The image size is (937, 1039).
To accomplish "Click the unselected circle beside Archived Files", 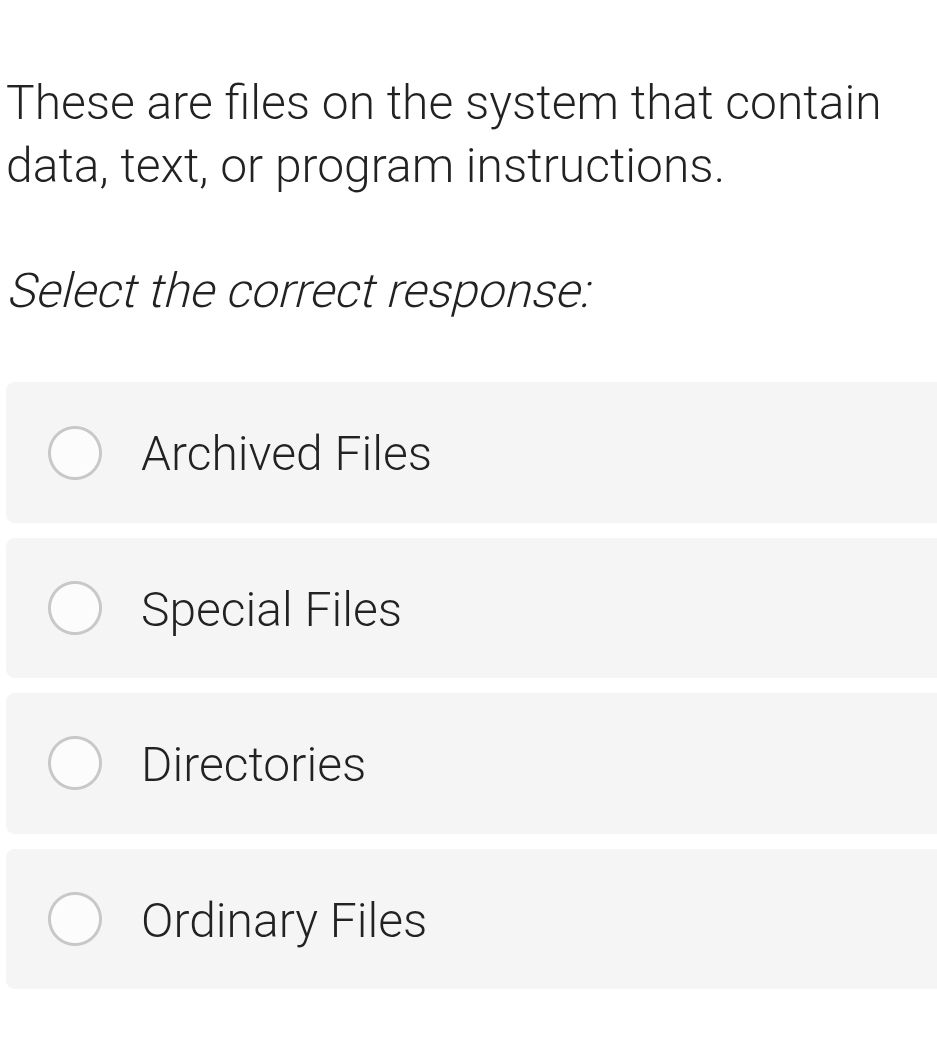I will click(x=75, y=453).
